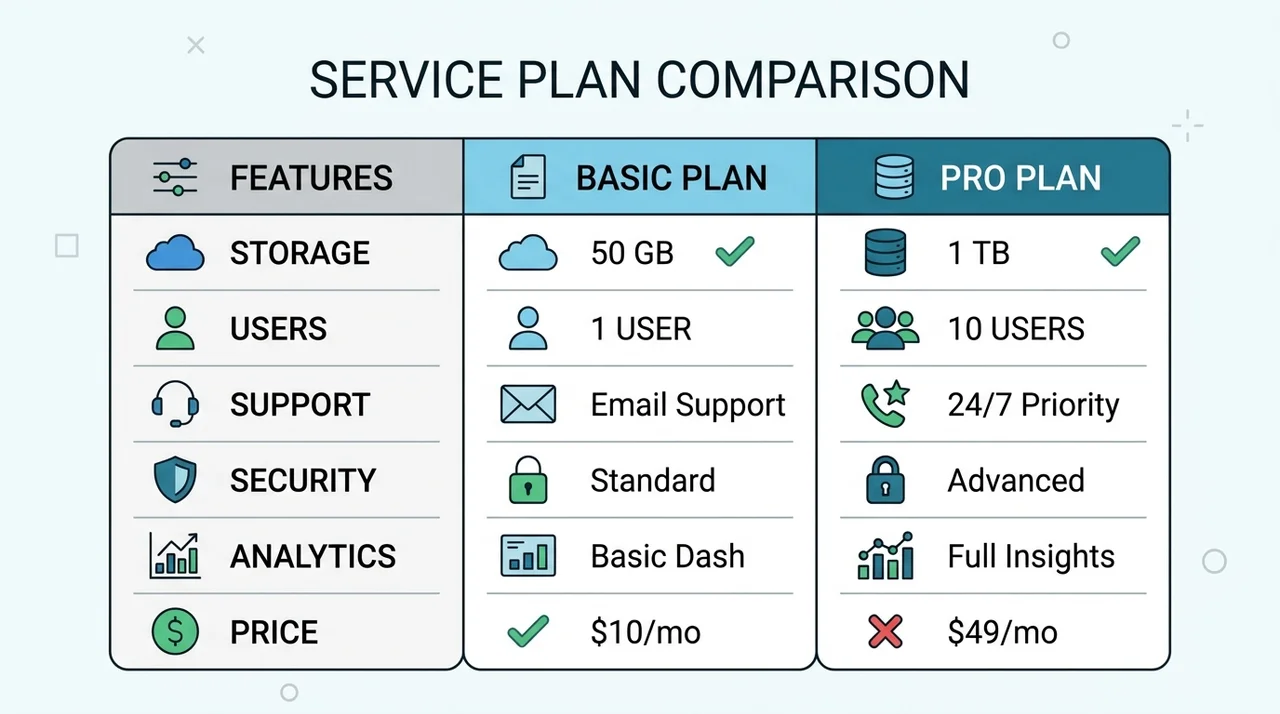Click the document icon beside BASIC PLAN
This screenshot has height=714, width=1280.
click(x=527, y=178)
